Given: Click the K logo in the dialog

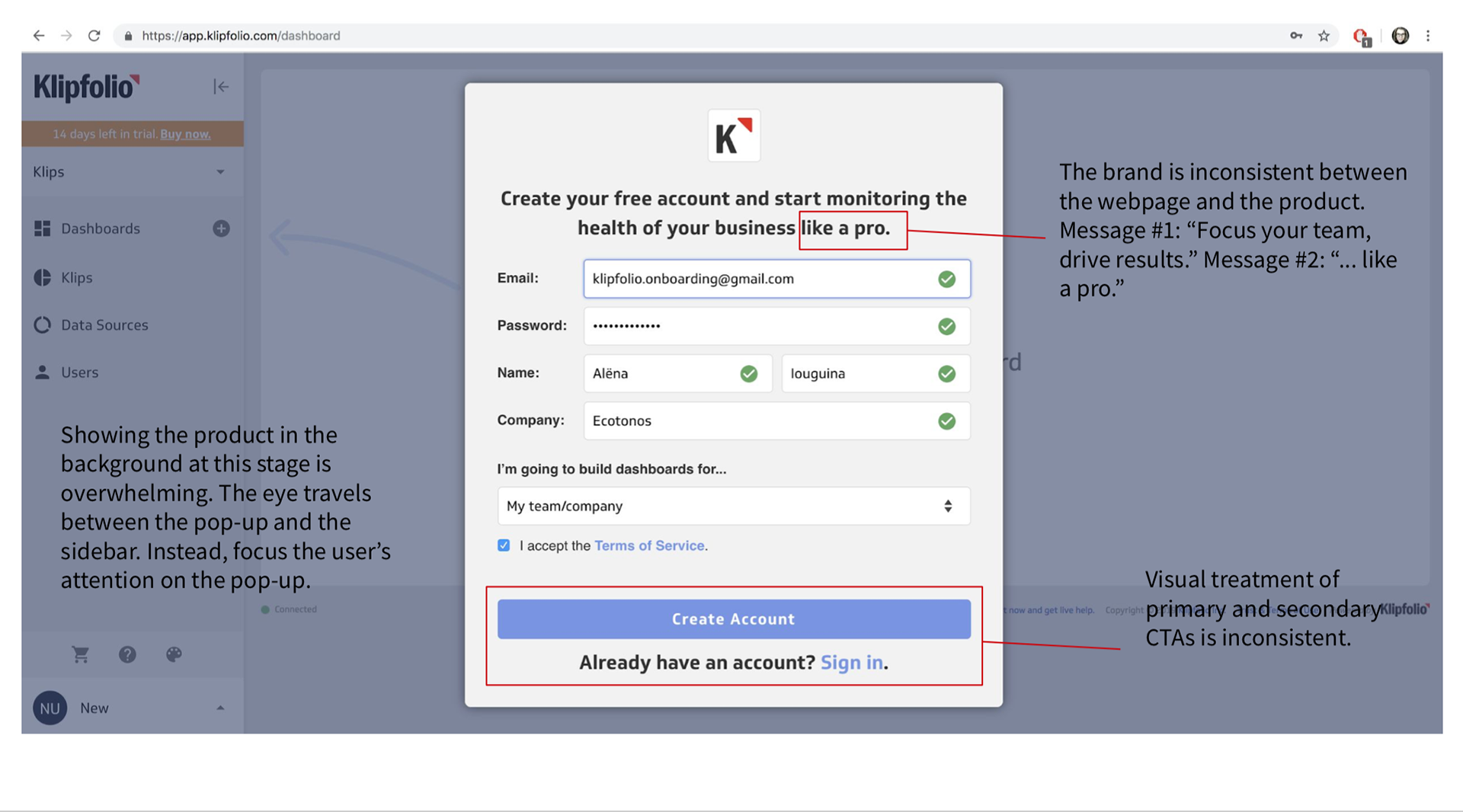Looking at the screenshot, I should tap(734, 136).
